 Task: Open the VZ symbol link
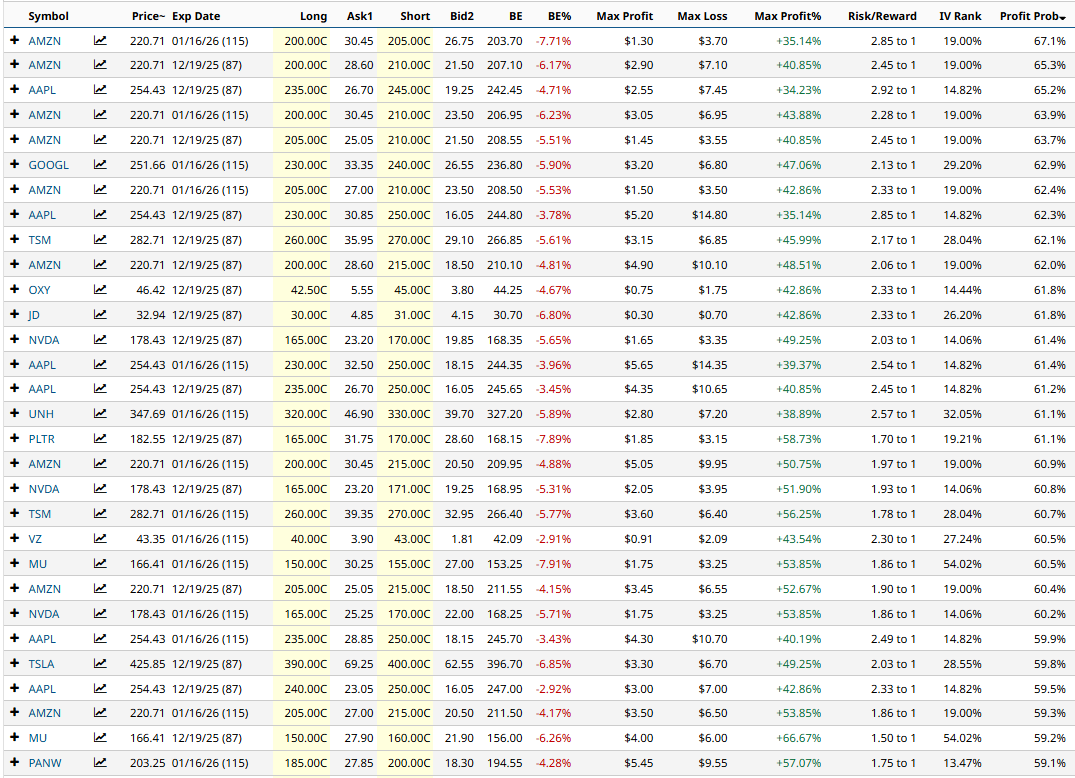pyautogui.click(x=35, y=539)
